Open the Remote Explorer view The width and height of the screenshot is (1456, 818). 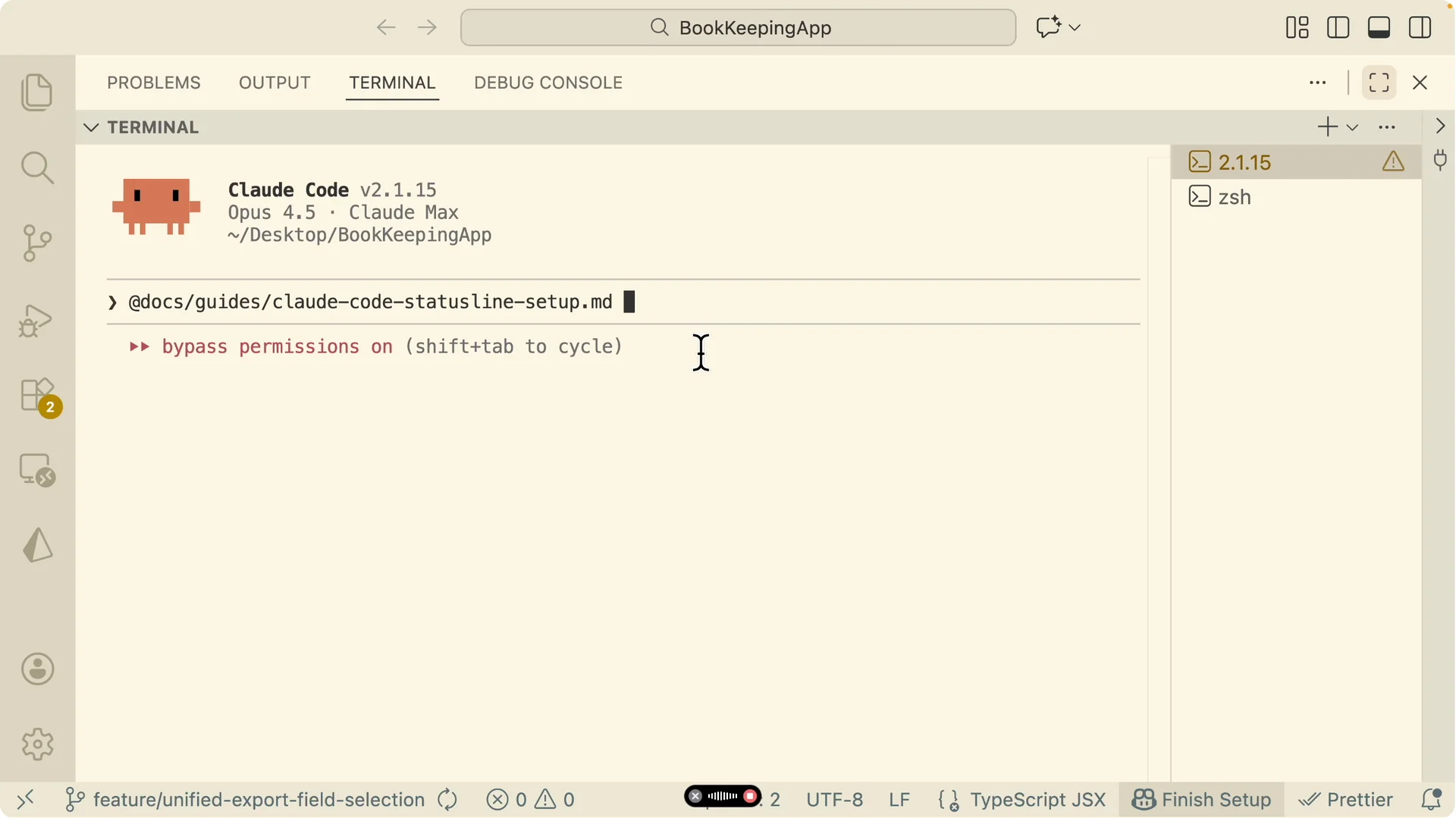click(x=37, y=470)
